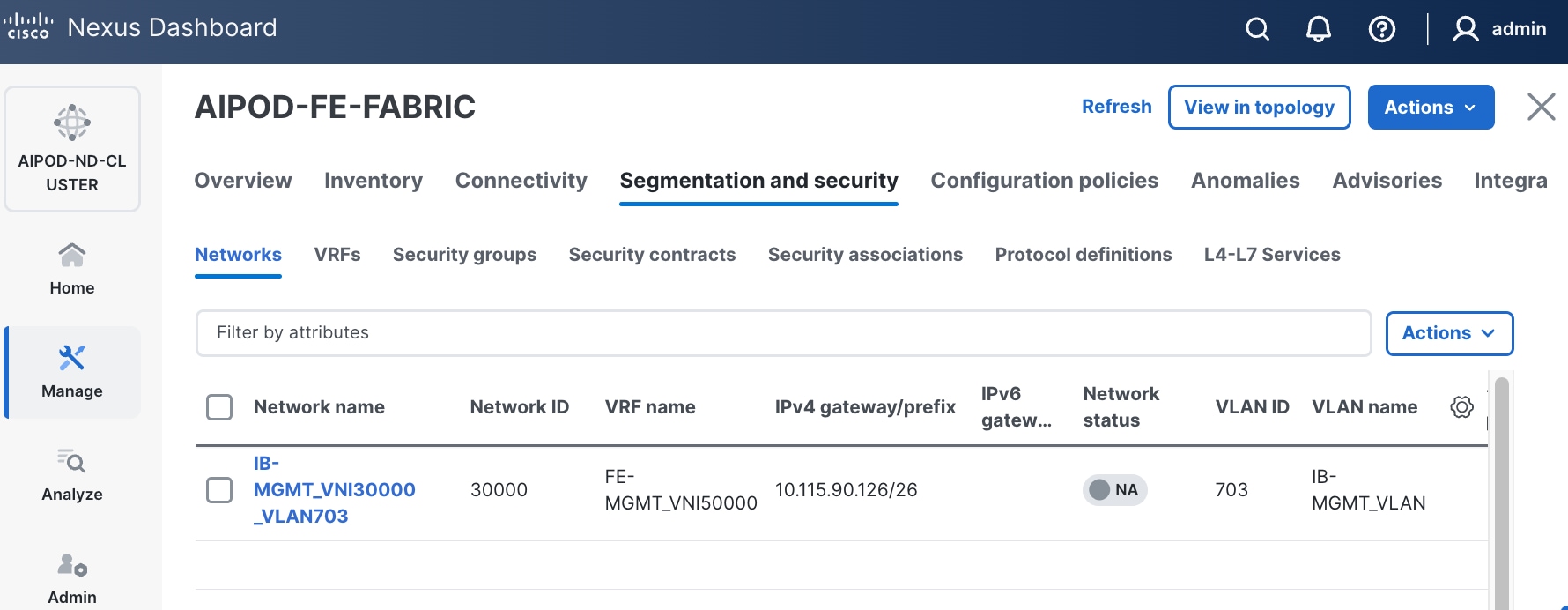The height and width of the screenshot is (610, 1568).
Task: Expand the blue fabric Actions dropdown
Action: (1430, 108)
